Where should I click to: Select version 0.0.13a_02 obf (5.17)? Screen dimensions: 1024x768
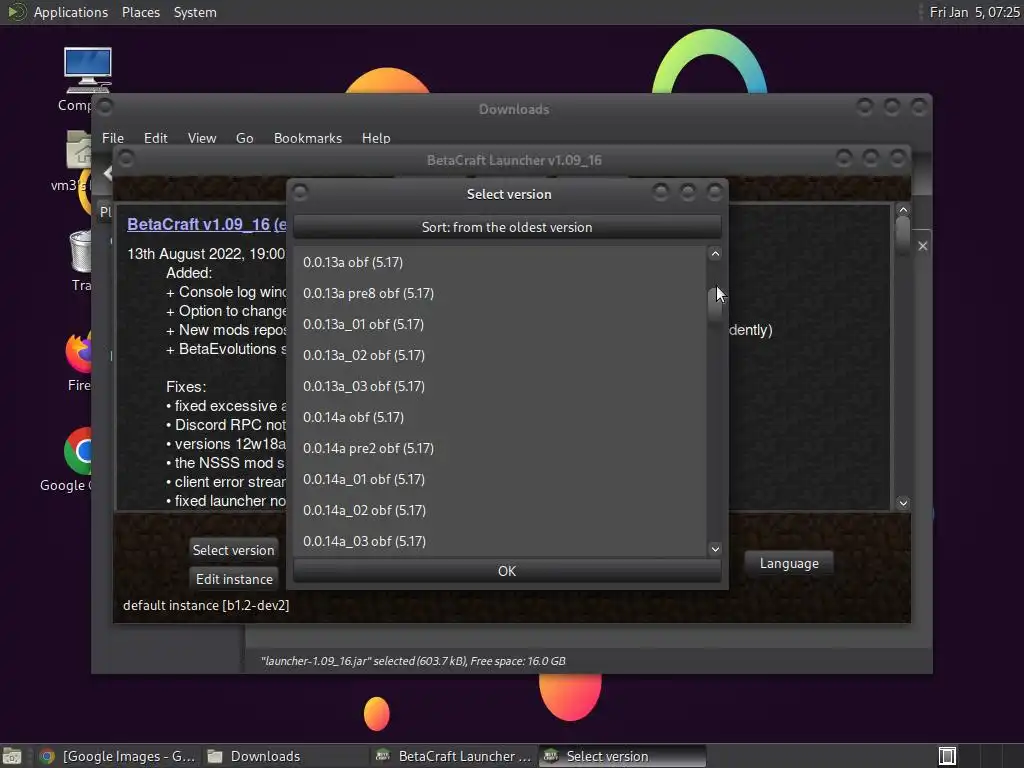click(500, 355)
